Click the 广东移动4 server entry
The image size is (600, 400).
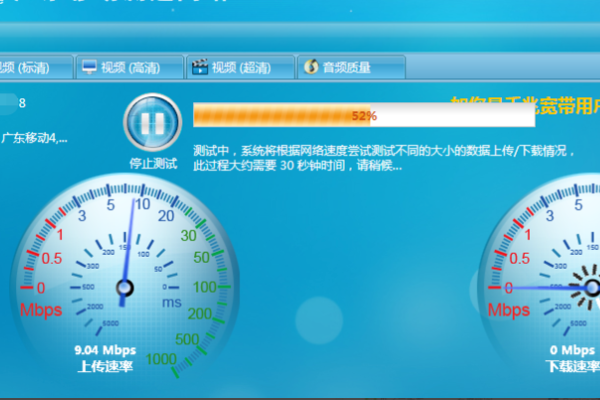pyautogui.click(x=36, y=138)
